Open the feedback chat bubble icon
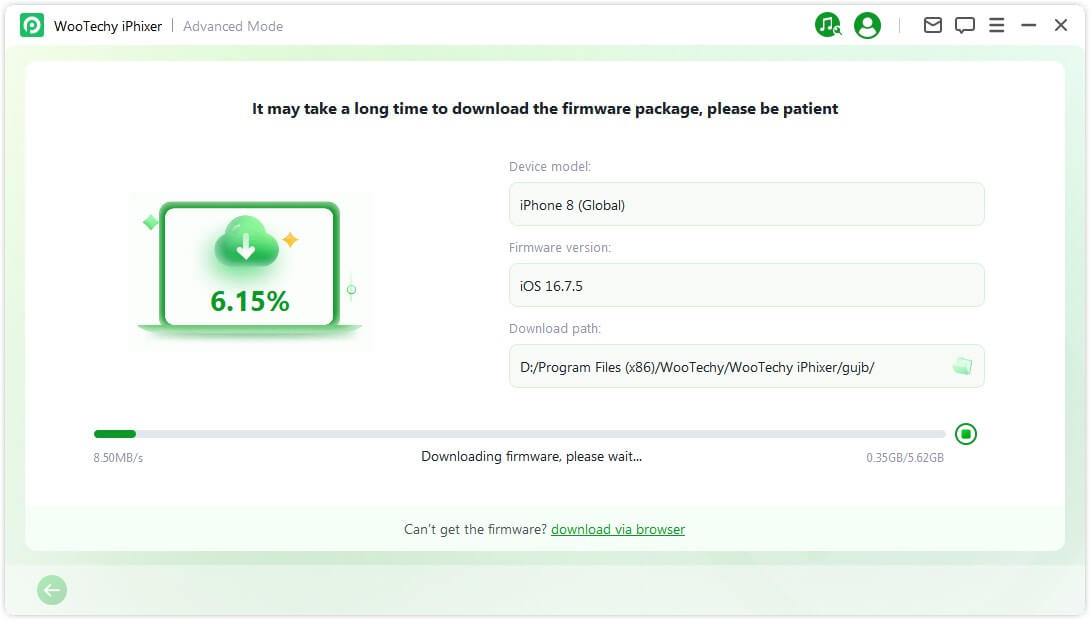 coord(965,26)
